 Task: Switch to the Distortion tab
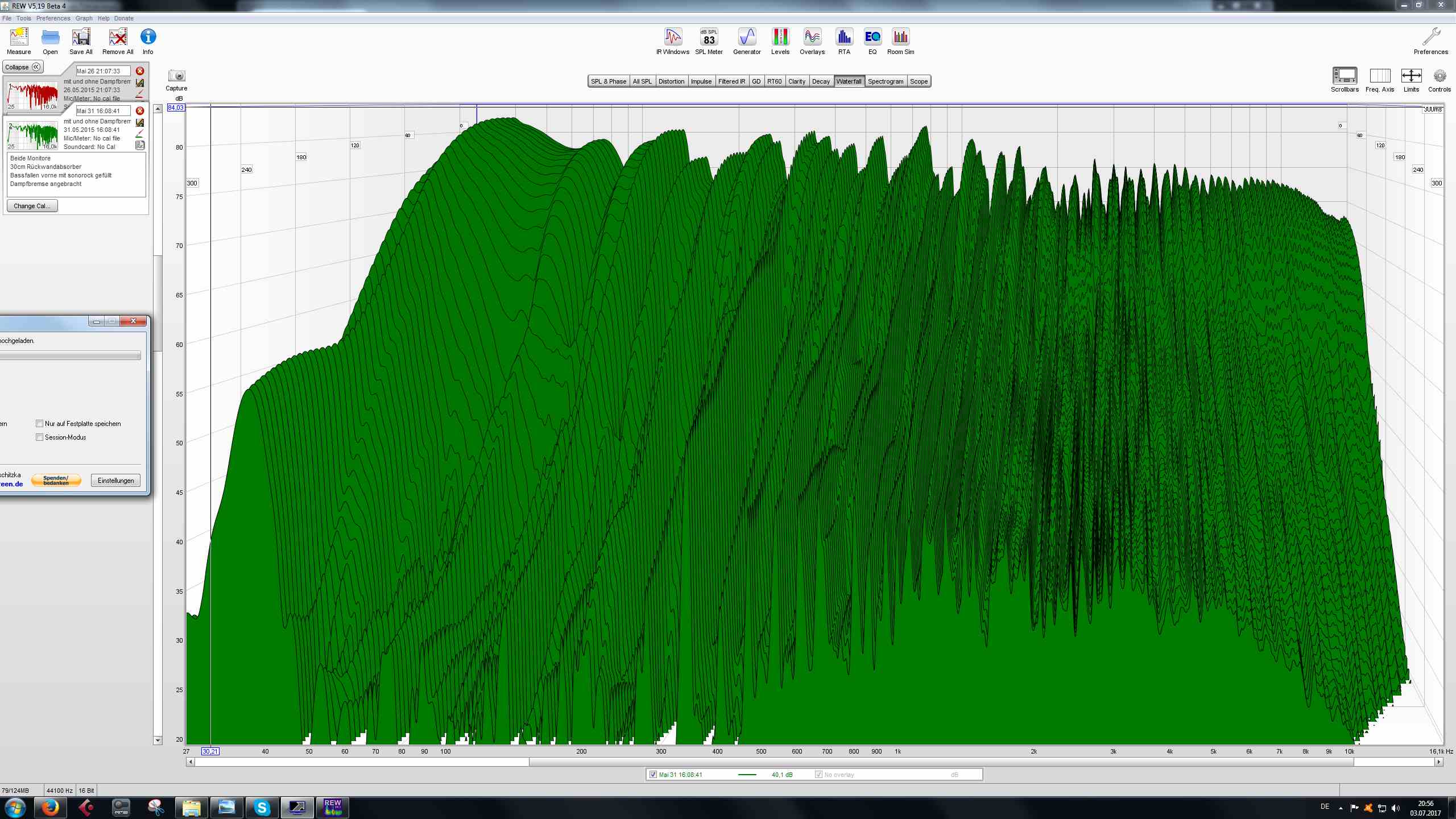click(671, 81)
